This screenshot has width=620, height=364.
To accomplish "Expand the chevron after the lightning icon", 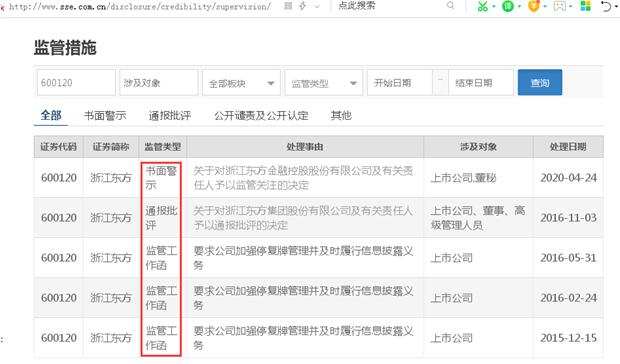I will [317, 6].
